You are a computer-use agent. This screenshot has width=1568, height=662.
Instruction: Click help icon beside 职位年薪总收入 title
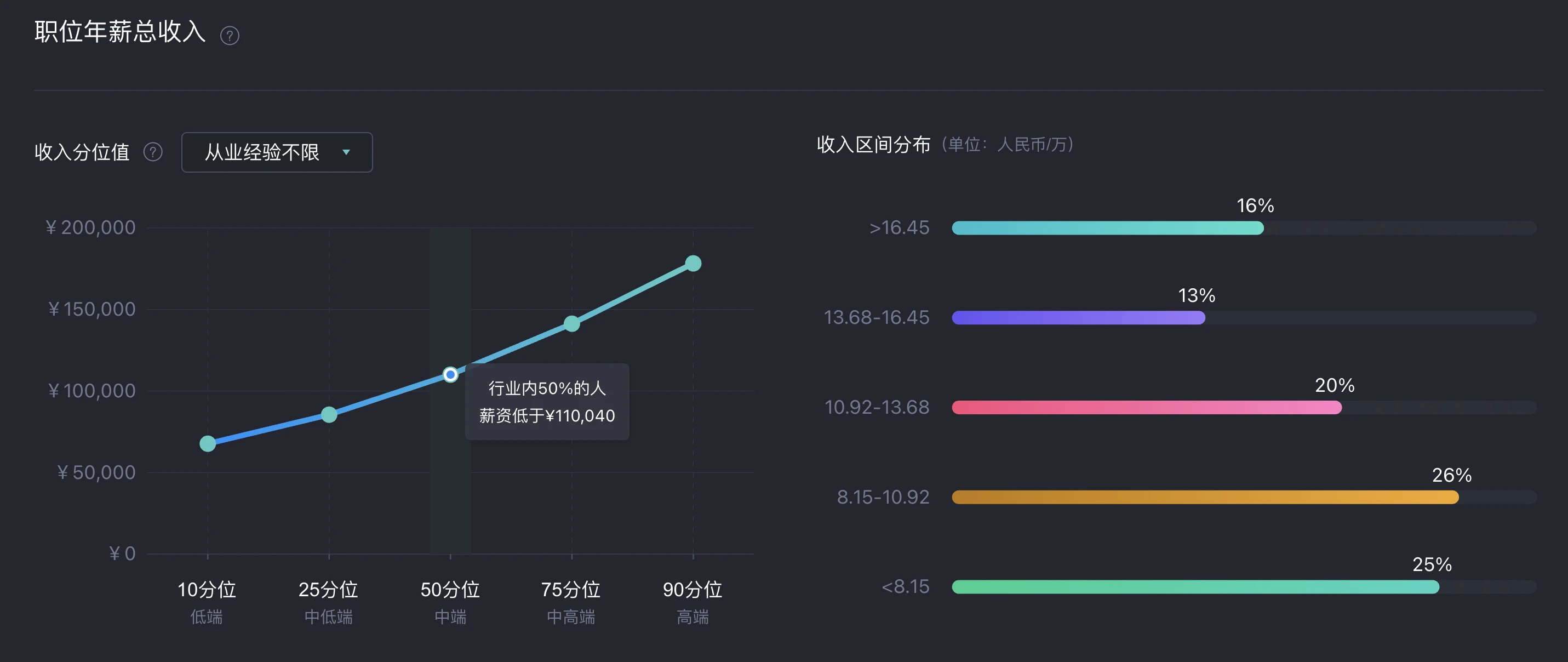230,36
